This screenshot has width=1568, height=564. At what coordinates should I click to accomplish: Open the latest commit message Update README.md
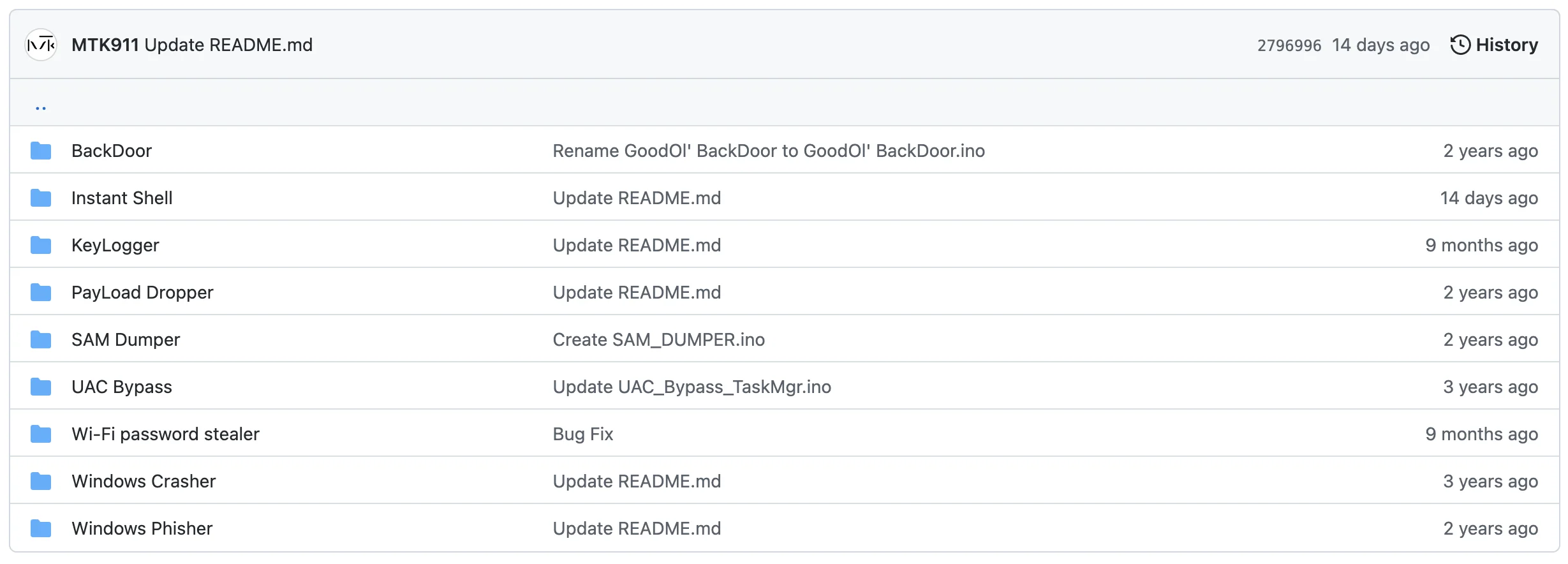(228, 45)
